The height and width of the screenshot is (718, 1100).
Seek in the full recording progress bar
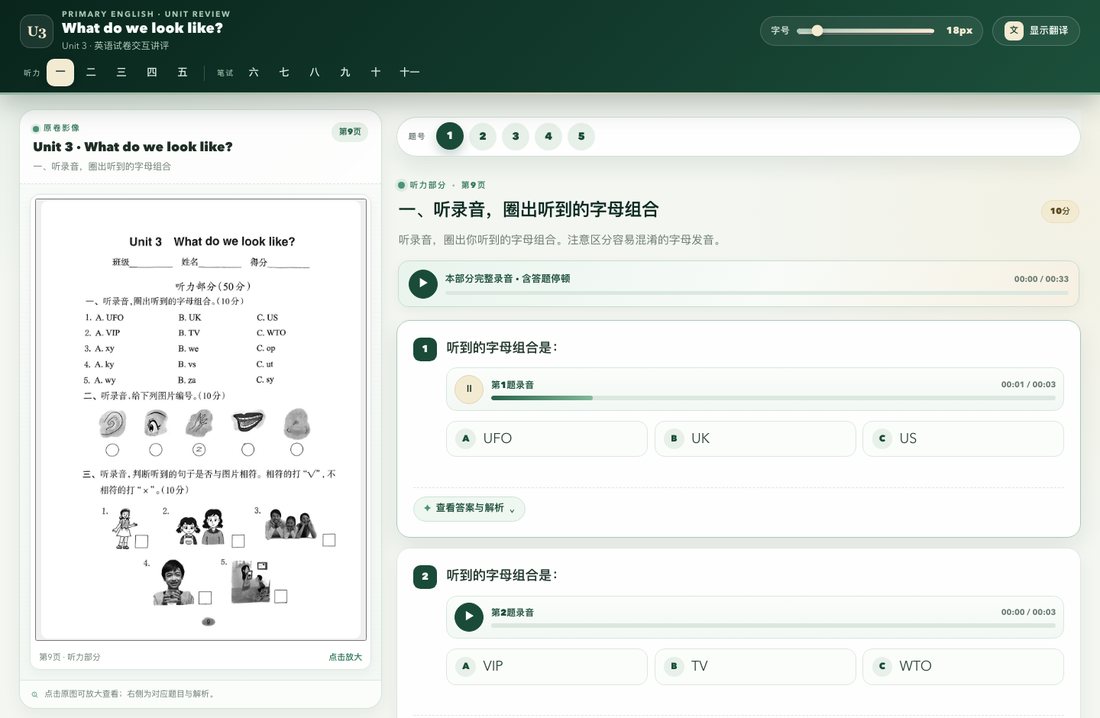tap(756, 293)
